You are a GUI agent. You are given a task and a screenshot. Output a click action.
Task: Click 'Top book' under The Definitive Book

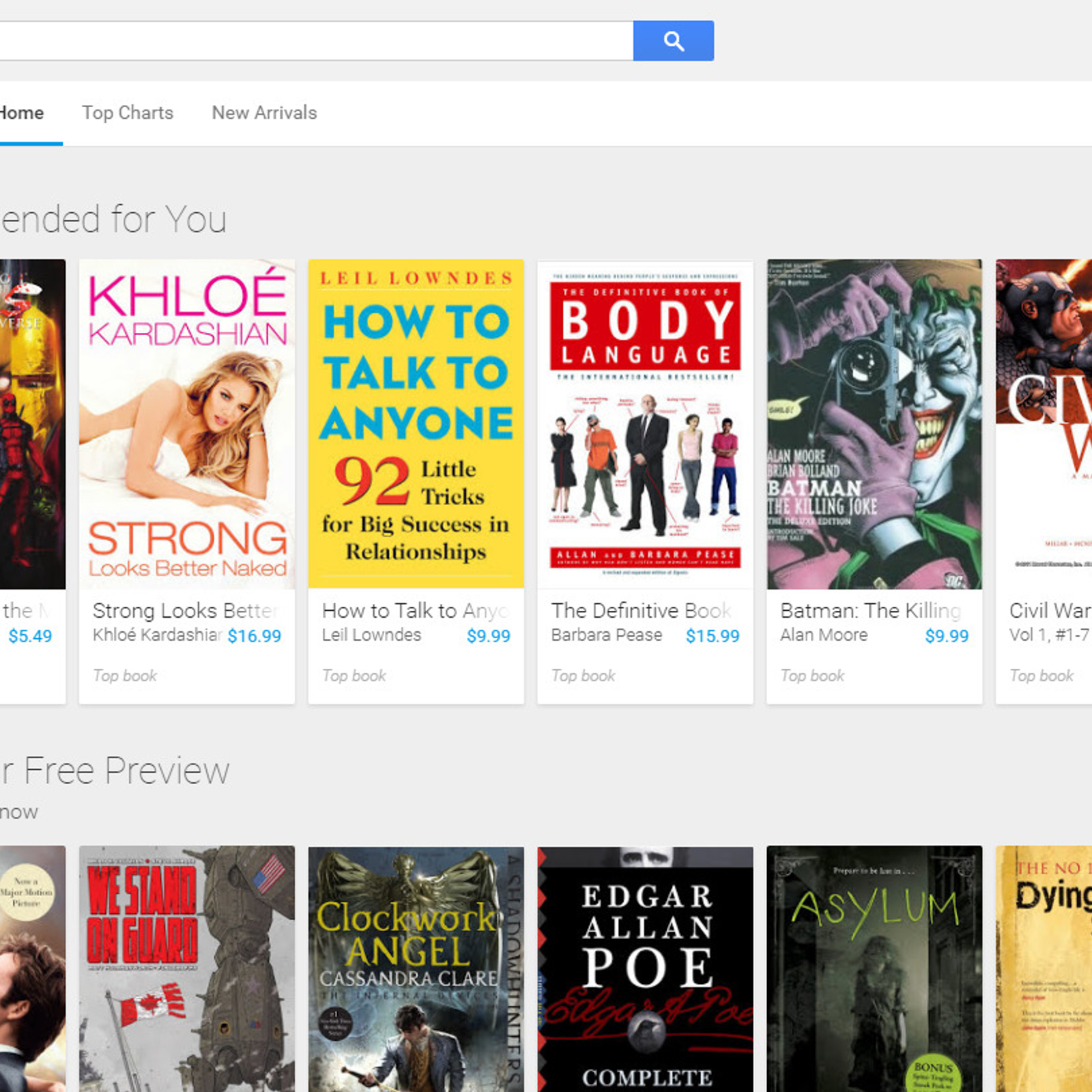coord(584,676)
